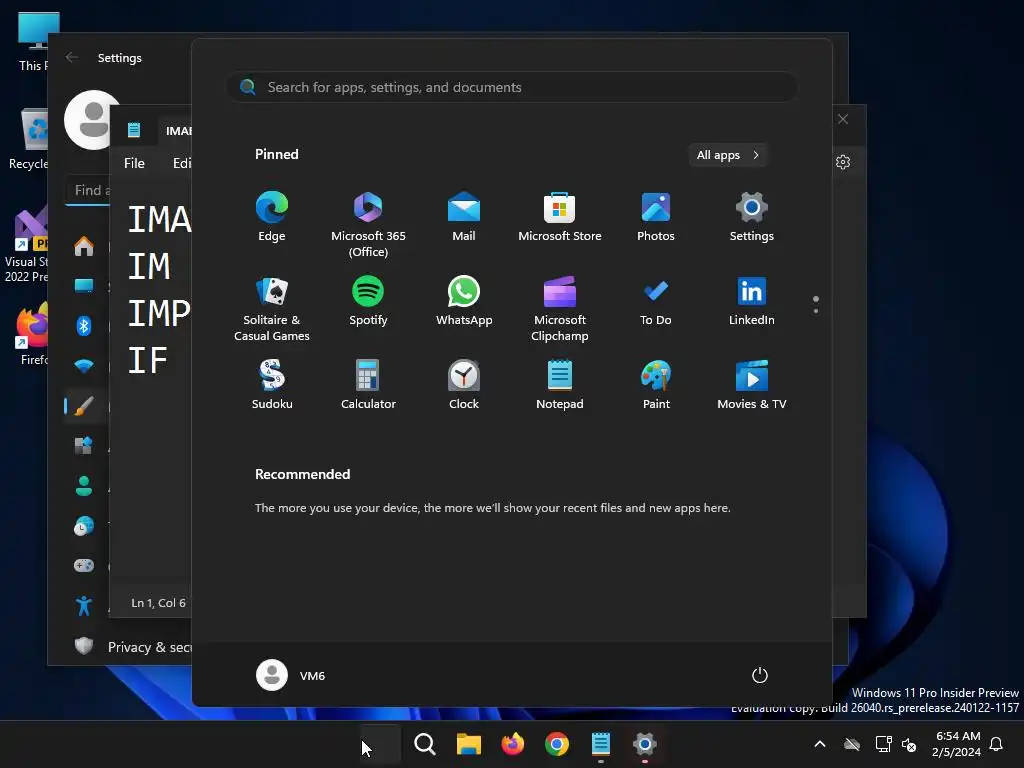1024x768 pixels.
Task: Open the To Do app
Action: tap(656, 301)
